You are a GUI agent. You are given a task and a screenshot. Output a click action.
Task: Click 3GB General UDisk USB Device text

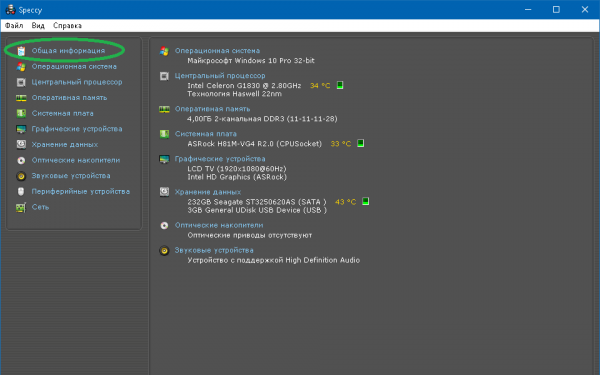point(257,210)
